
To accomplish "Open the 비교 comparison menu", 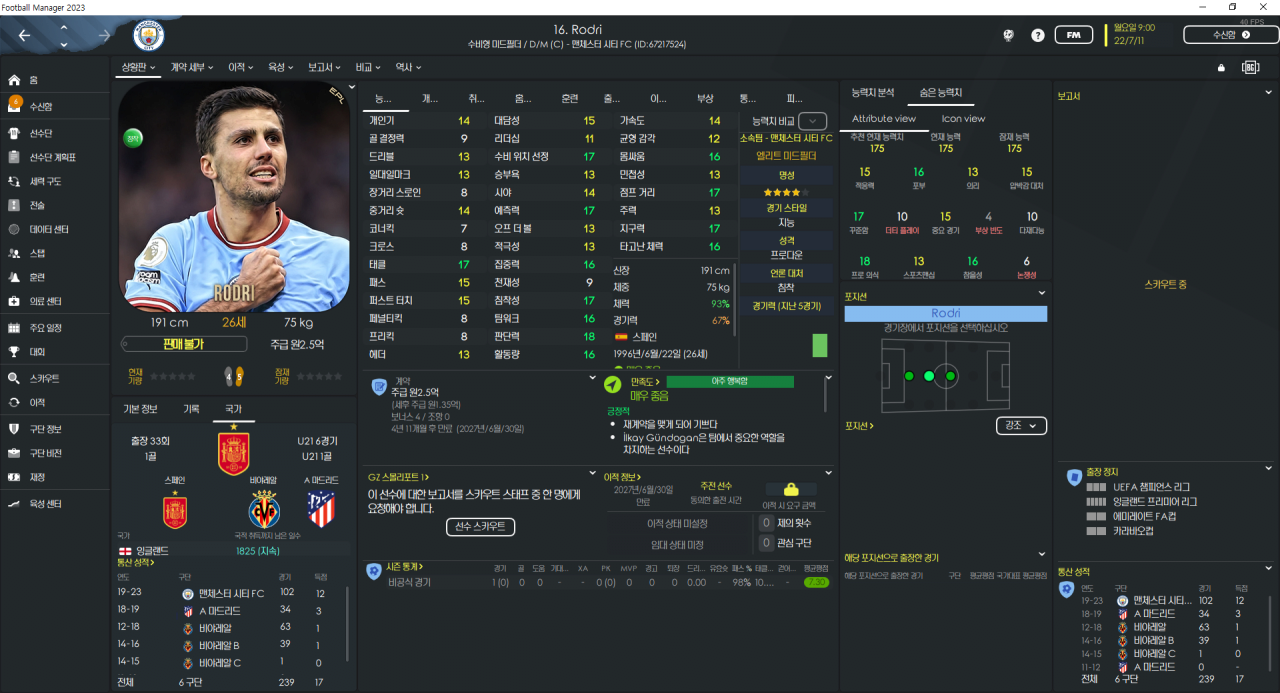I will (368, 67).
